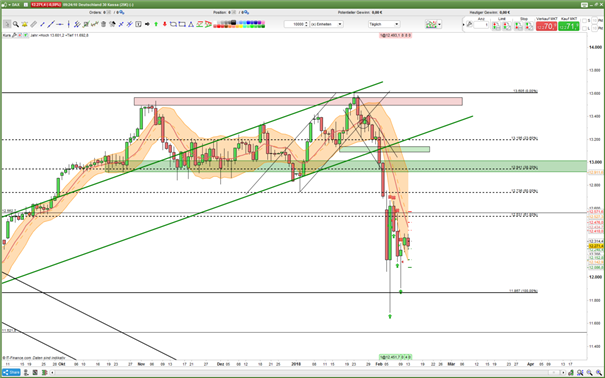Place a green up arrow marker
The width and height of the screenshot is (605, 378).
pos(156,24)
